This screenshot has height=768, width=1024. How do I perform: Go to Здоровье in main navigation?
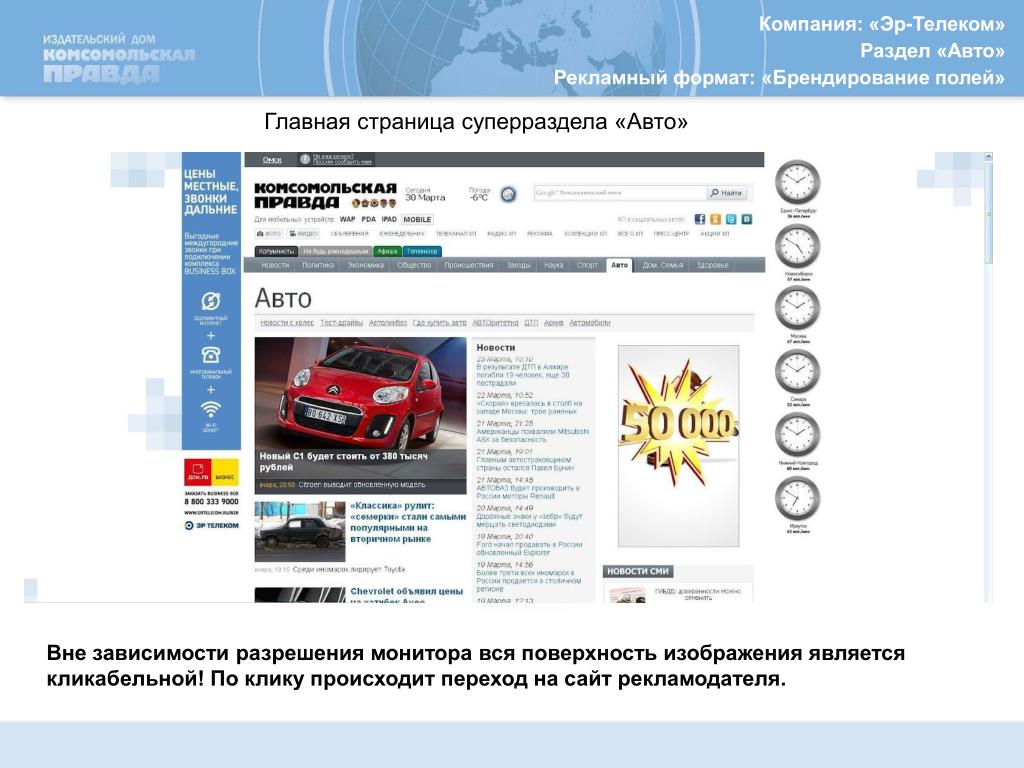point(712,265)
